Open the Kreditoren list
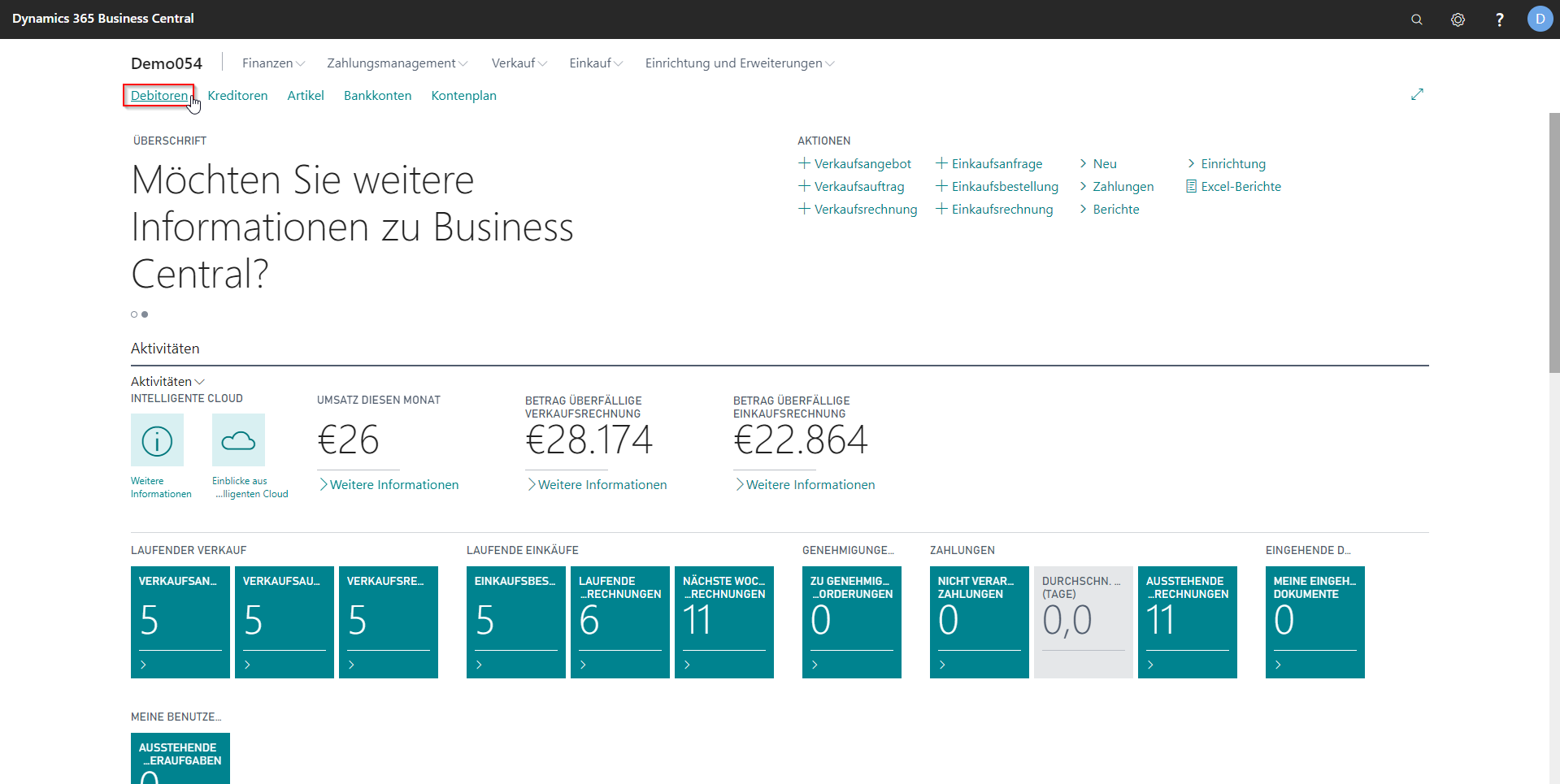Screen dimensions: 1560x784 (x=237, y=95)
